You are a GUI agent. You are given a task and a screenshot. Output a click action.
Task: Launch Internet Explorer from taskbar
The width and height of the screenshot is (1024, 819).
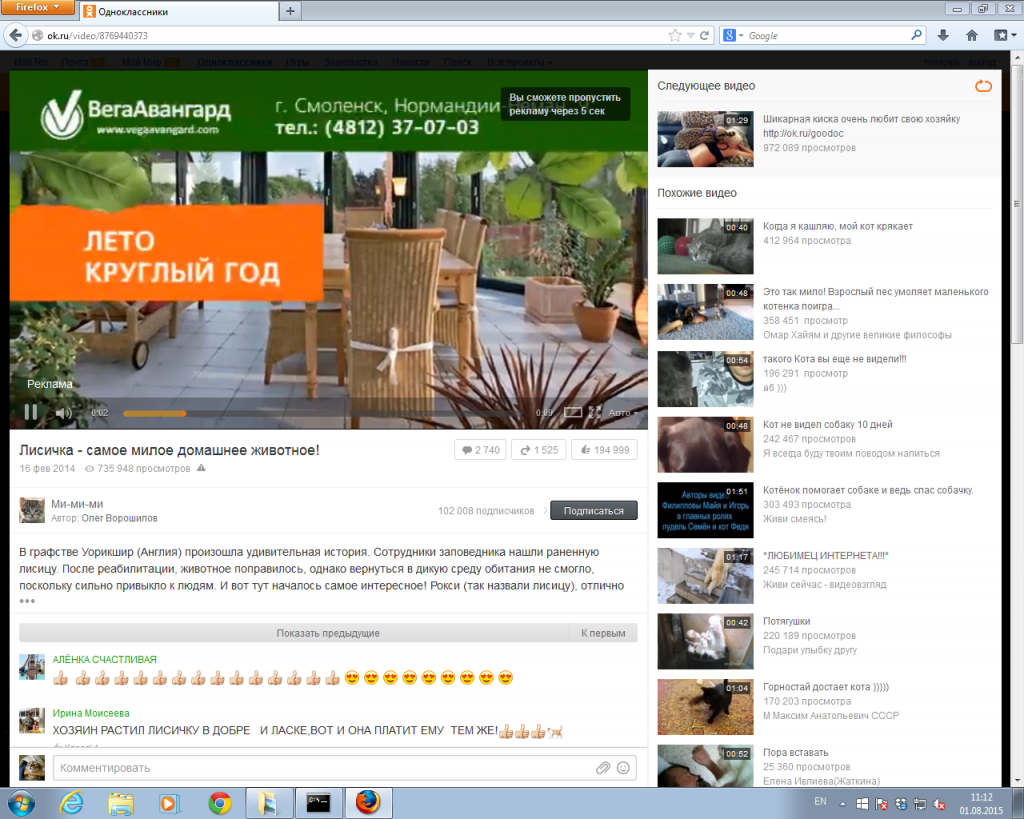71,803
